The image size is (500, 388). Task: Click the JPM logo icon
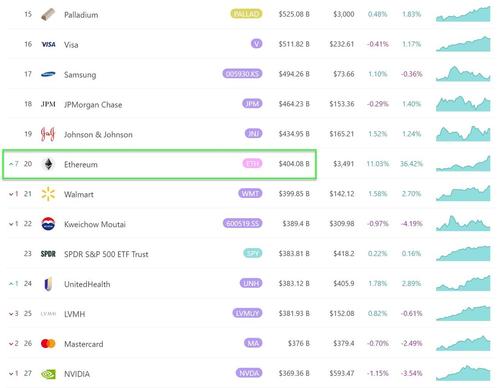click(48, 104)
